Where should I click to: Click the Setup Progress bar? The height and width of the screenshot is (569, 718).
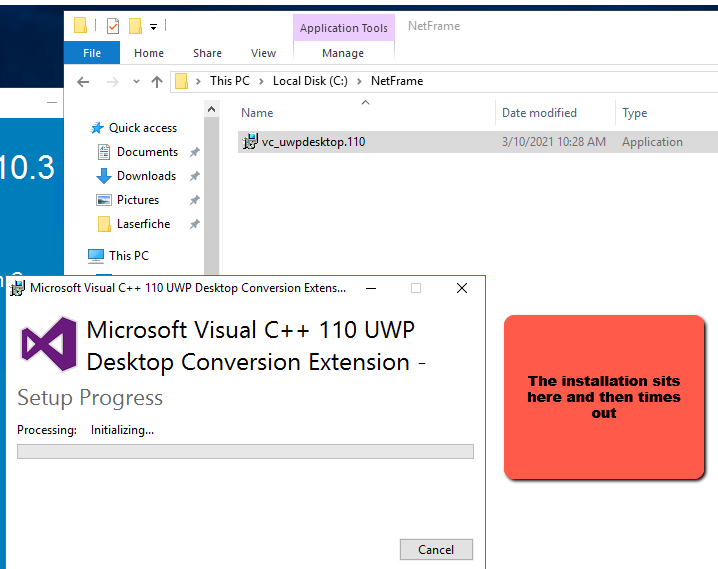point(245,451)
